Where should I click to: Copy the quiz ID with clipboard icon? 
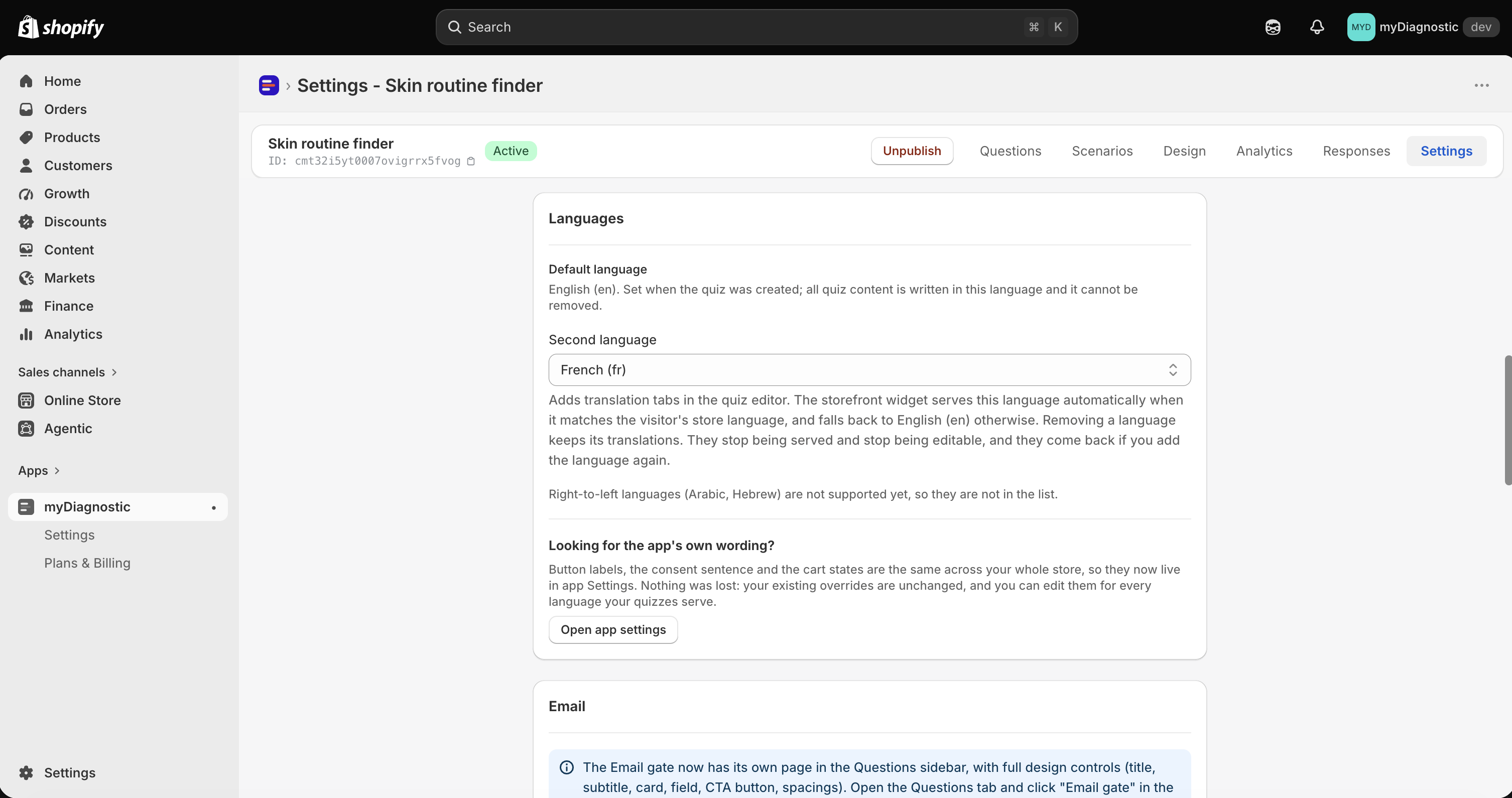471,162
